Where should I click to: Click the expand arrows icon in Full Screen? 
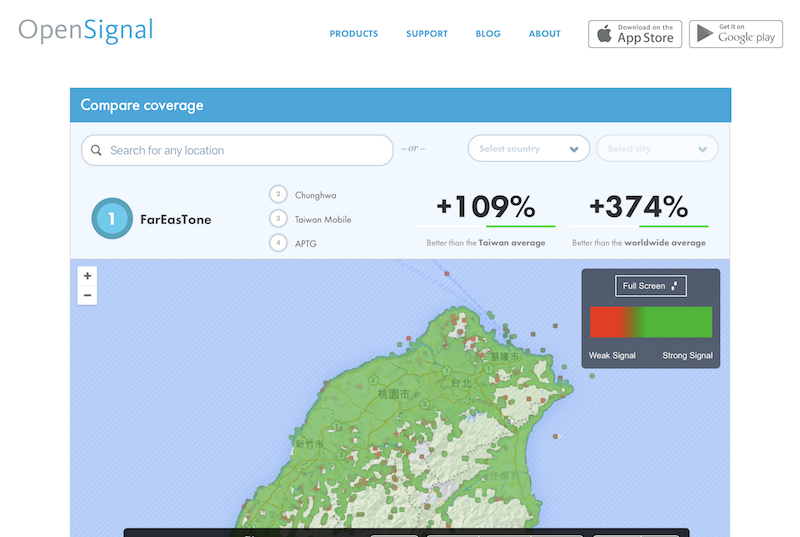674,286
